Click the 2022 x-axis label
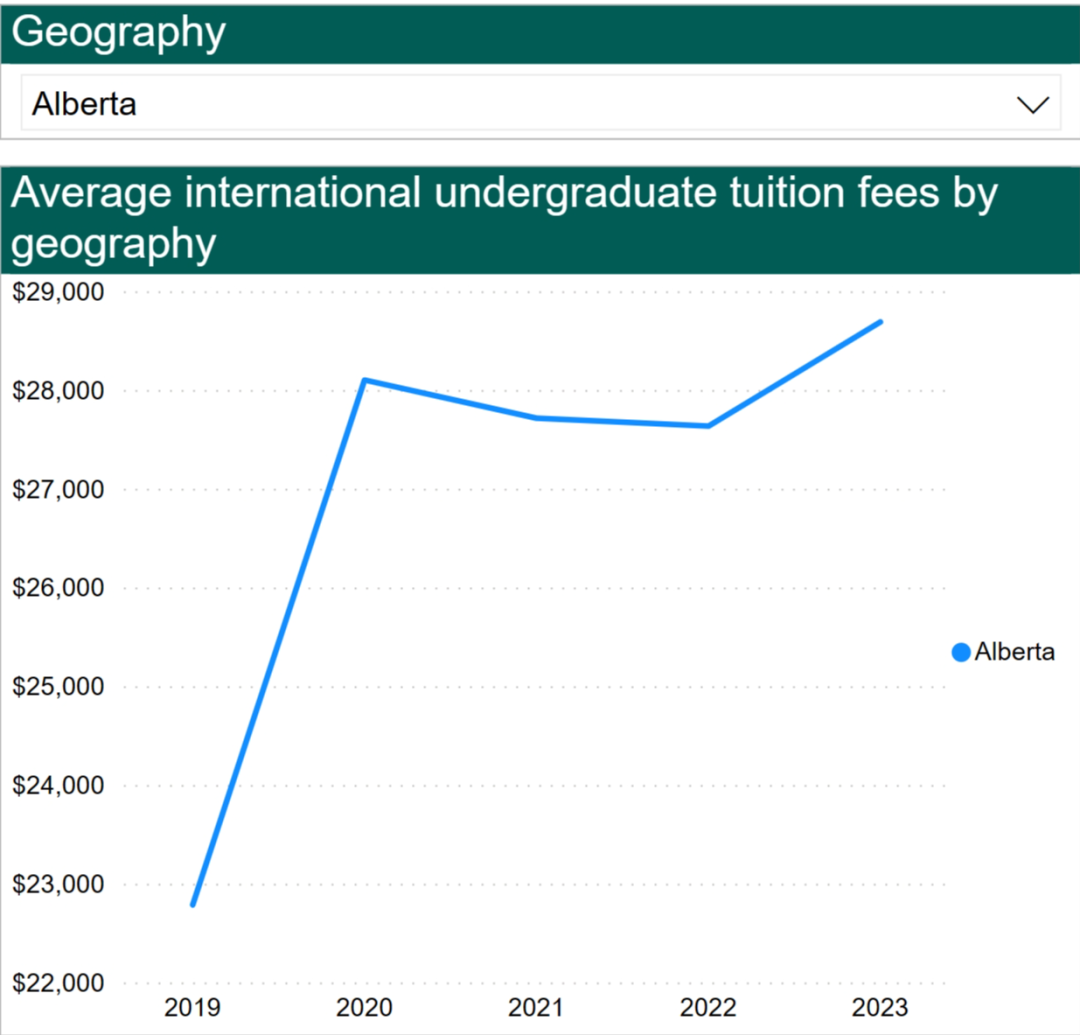 point(708,1007)
